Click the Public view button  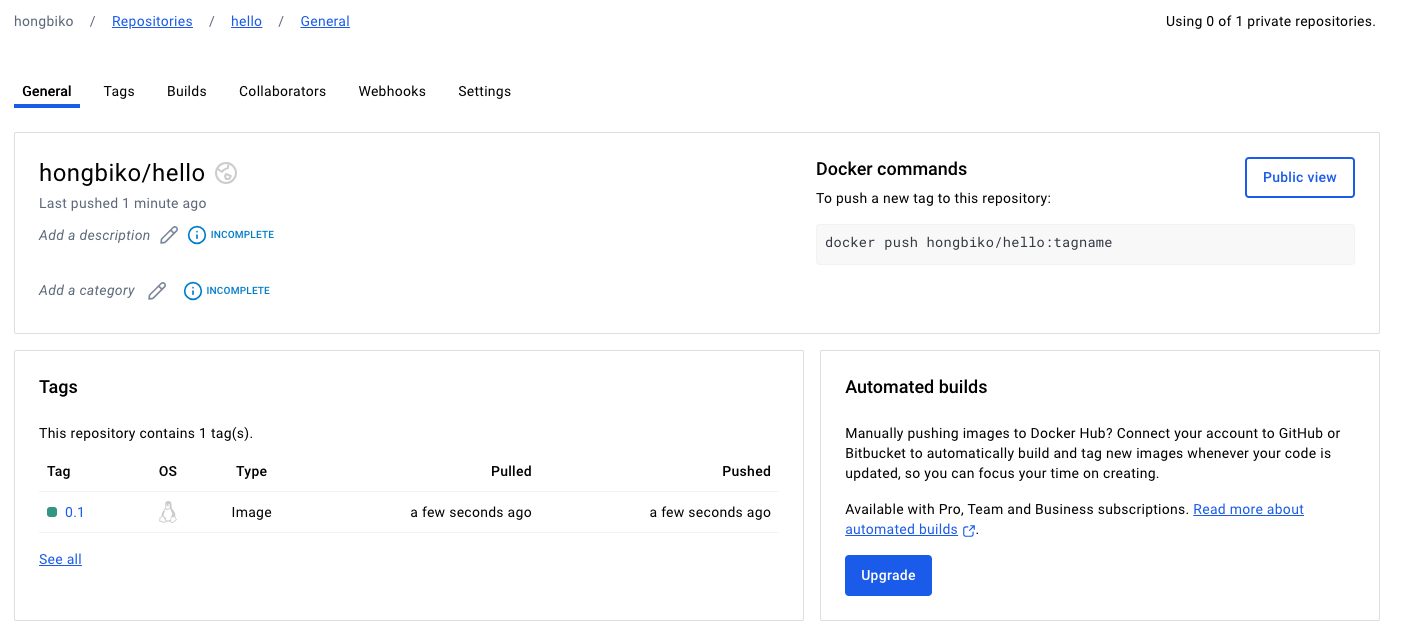(x=1299, y=177)
